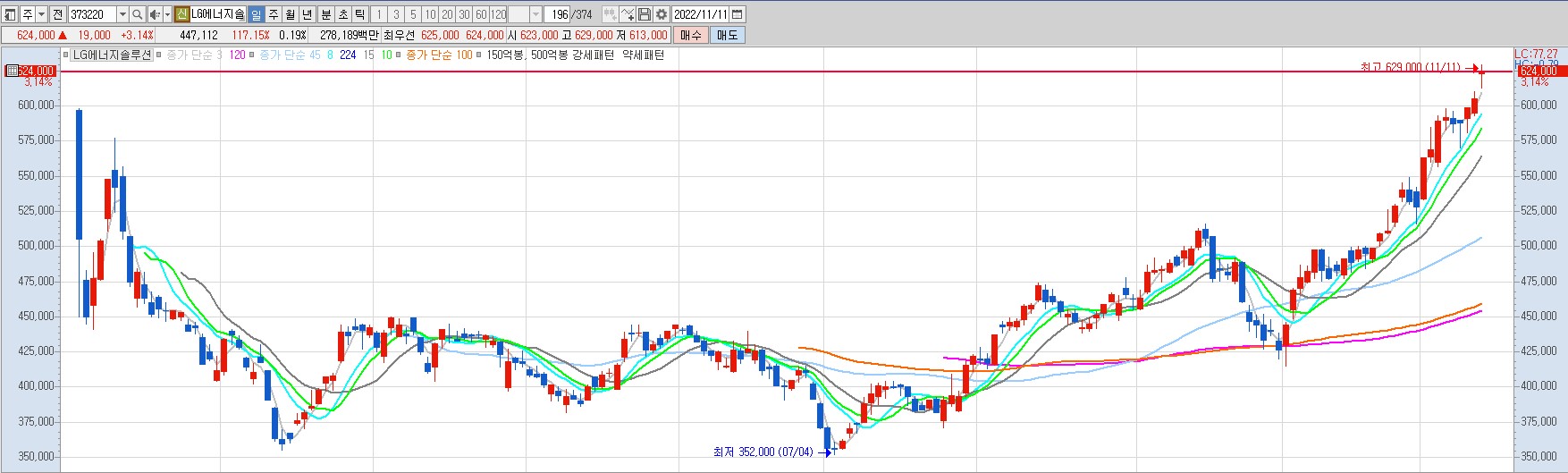This screenshot has height=473, width=1568.
Task: Click the '/374' total bar count text
Action: 582,14
